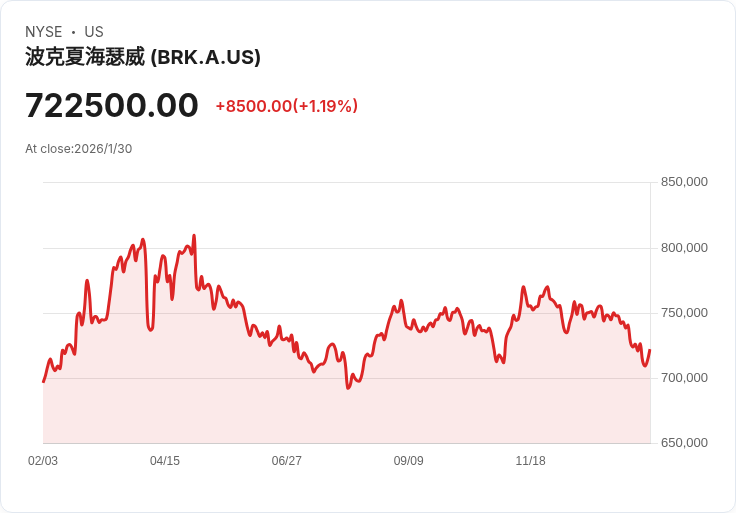Select the 700,000 y-axis label

[684, 377]
